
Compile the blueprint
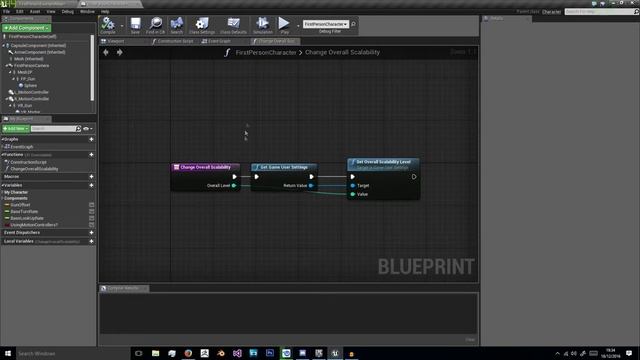108,25
